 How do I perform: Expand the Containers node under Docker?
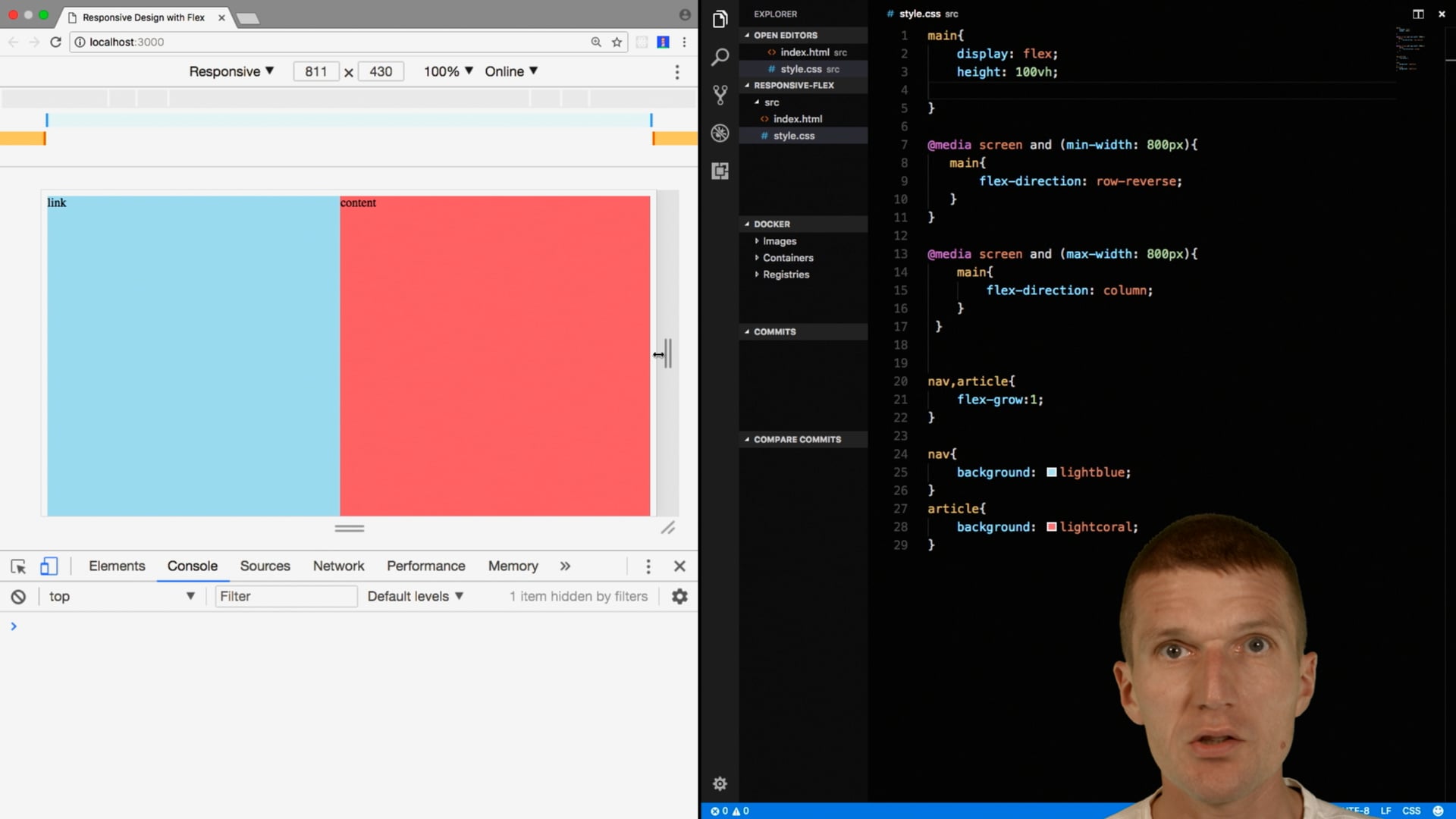788,258
